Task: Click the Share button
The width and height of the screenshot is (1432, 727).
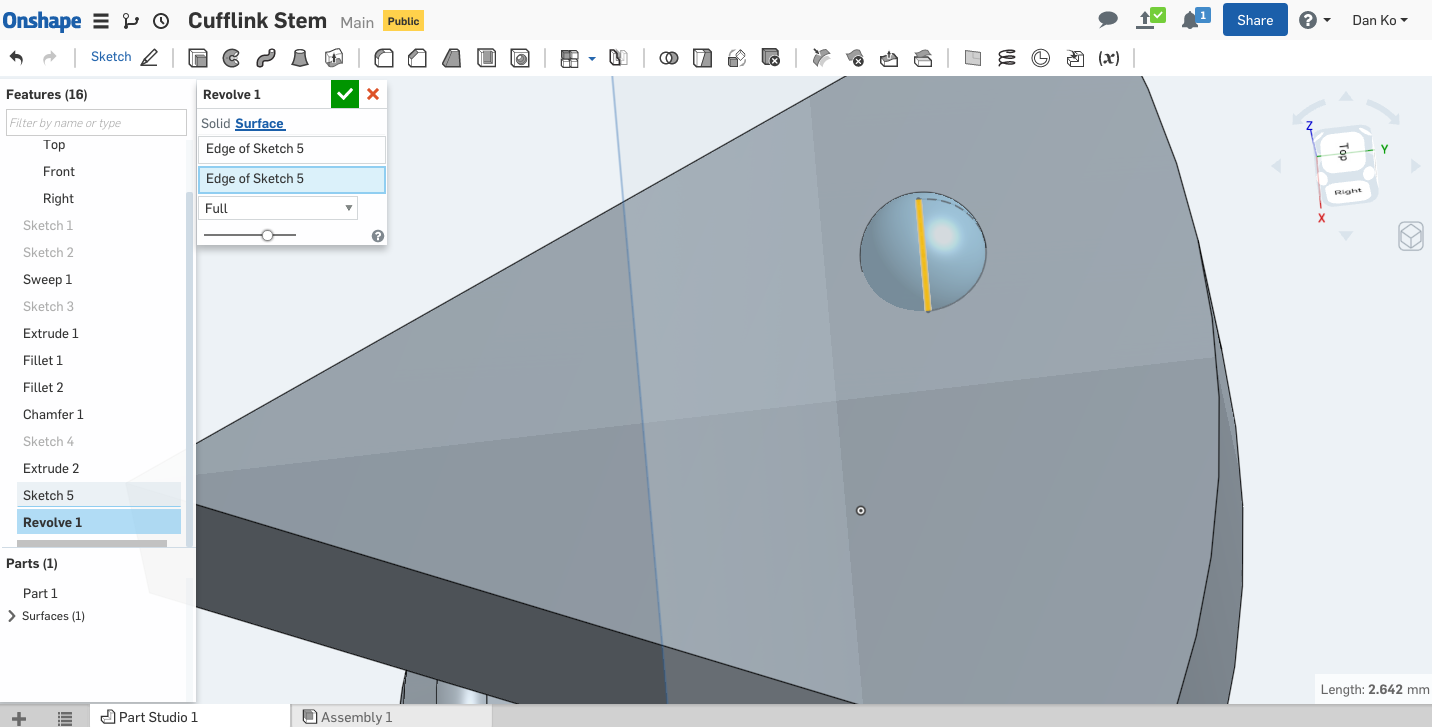Action: click(1254, 20)
